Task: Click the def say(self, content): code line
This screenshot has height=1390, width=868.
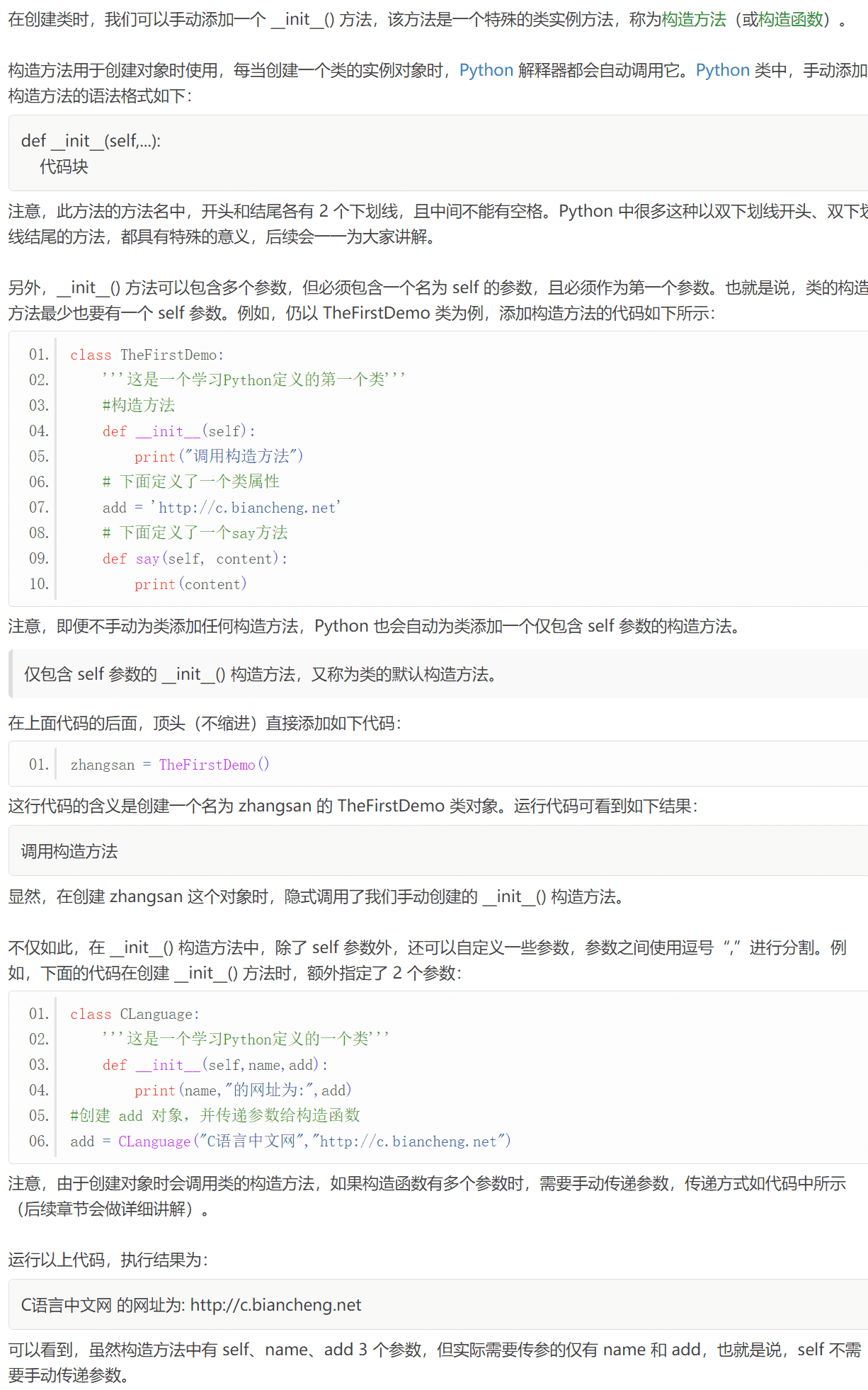Action: 195,558
